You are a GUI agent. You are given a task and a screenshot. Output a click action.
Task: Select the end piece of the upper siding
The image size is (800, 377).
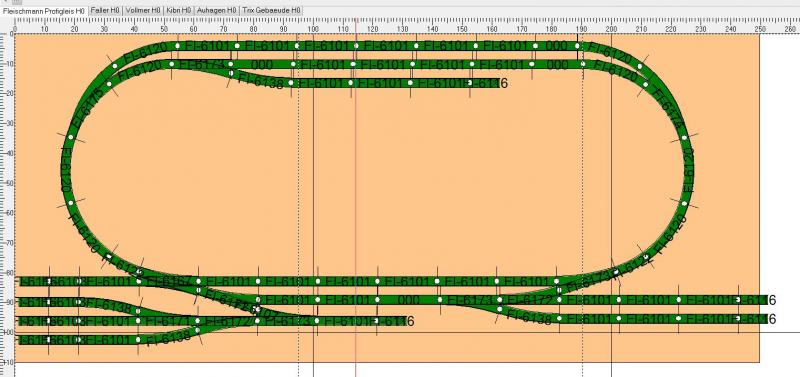click(x=485, y=83)
